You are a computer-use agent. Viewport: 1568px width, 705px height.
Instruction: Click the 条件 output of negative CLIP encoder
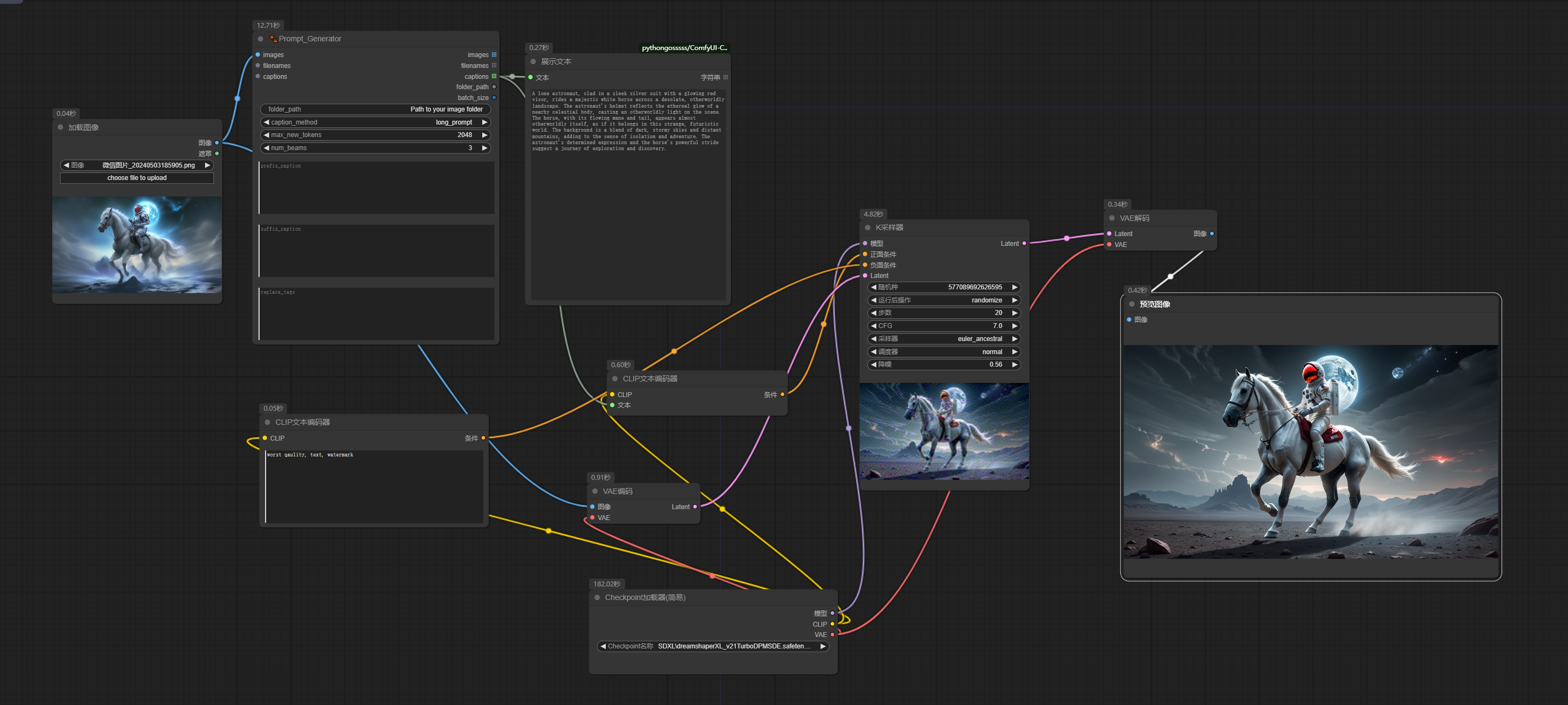(483, 438)
